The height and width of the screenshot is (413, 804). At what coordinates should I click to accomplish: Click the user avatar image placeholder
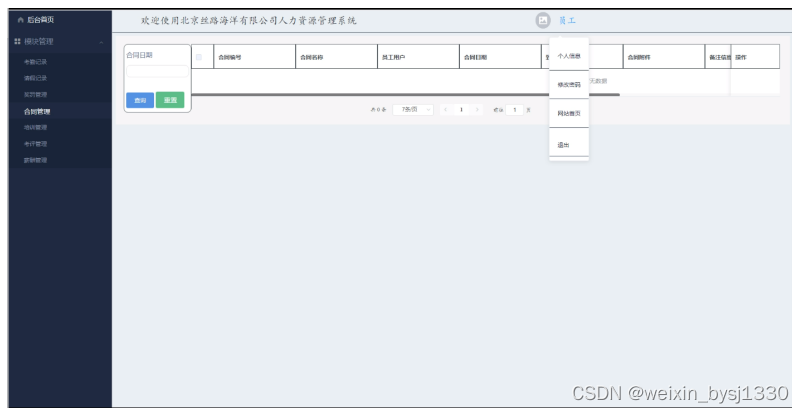click(x=543, y=21)
